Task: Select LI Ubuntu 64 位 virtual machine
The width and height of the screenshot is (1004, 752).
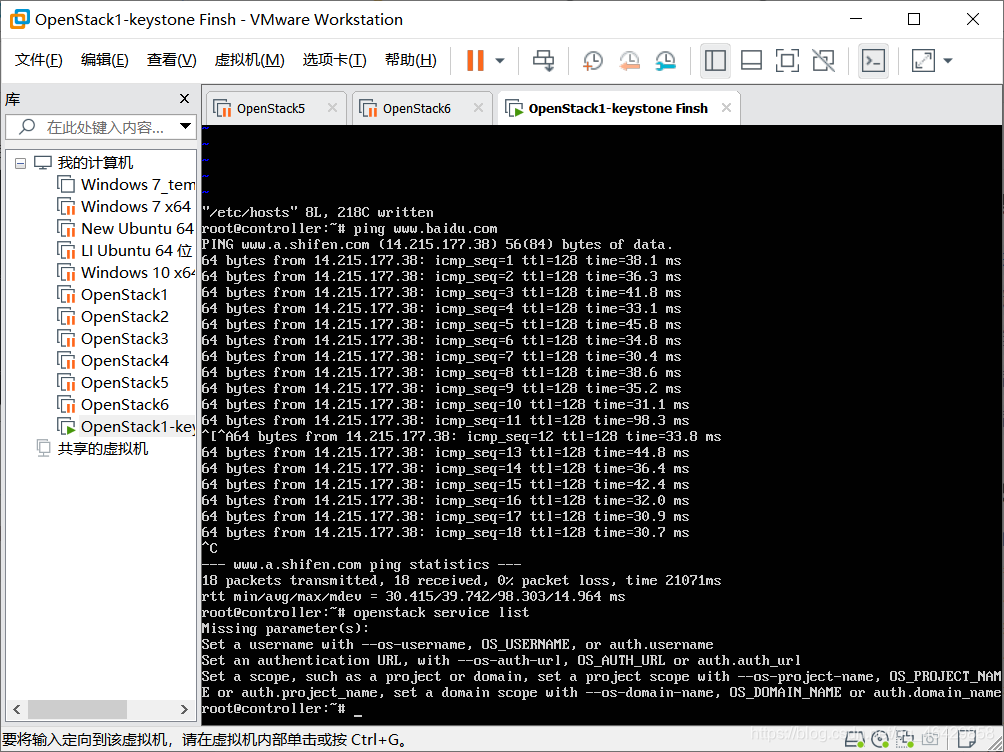Action: (x=136, y=250)
